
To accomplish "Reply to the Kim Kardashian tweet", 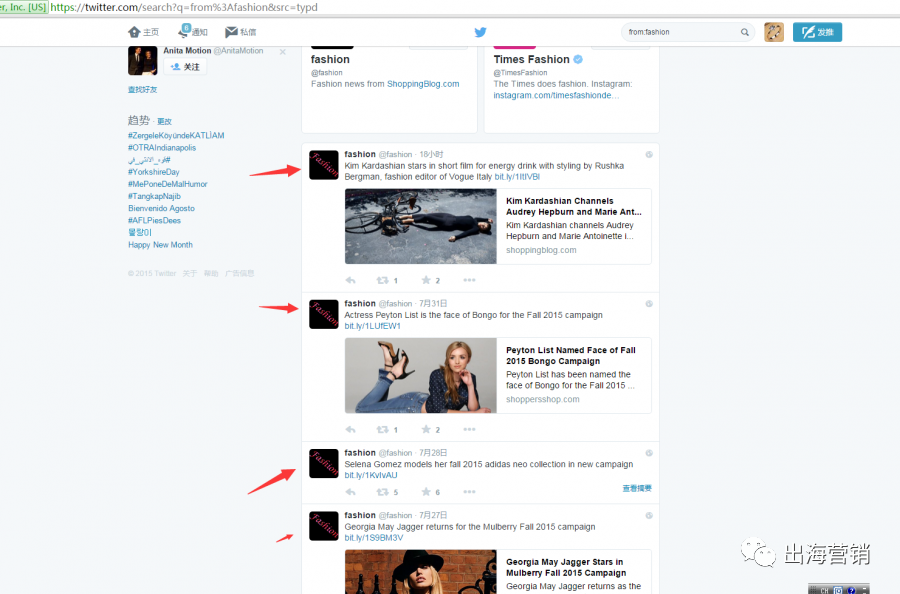I will (x=351, y=280).
